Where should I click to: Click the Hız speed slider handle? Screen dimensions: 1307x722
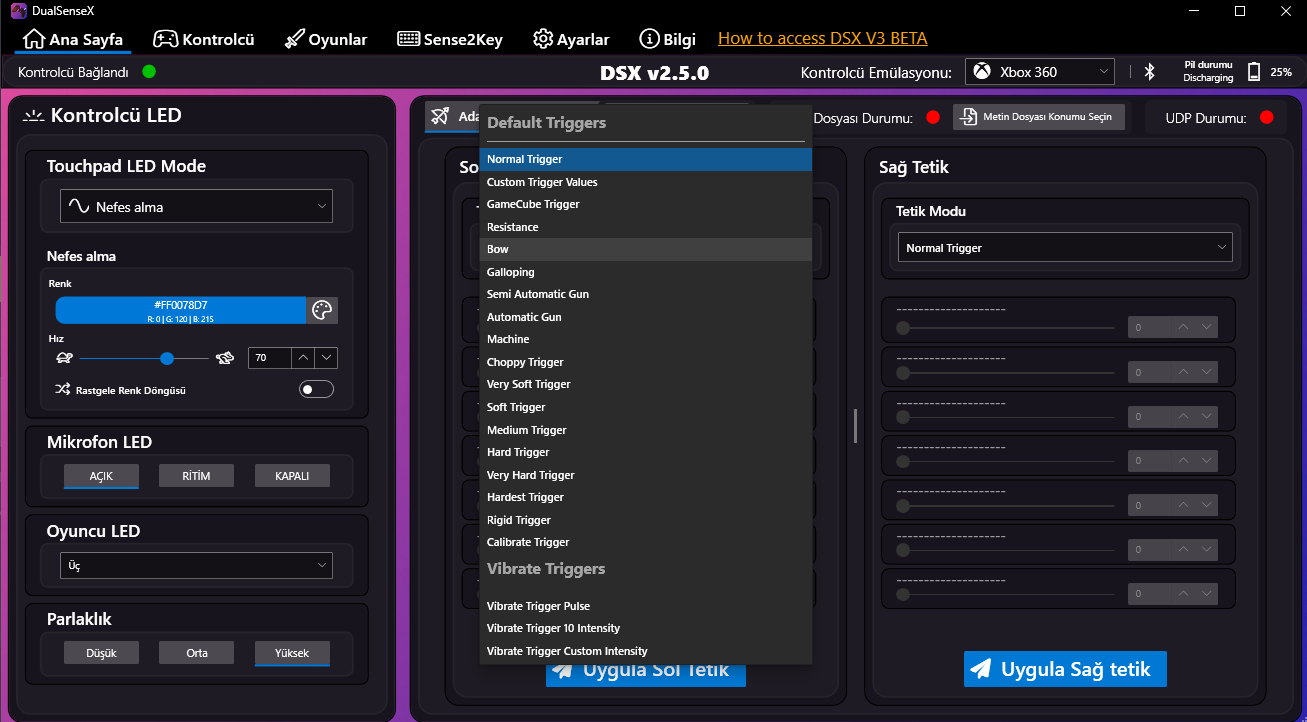coord(167,358)
